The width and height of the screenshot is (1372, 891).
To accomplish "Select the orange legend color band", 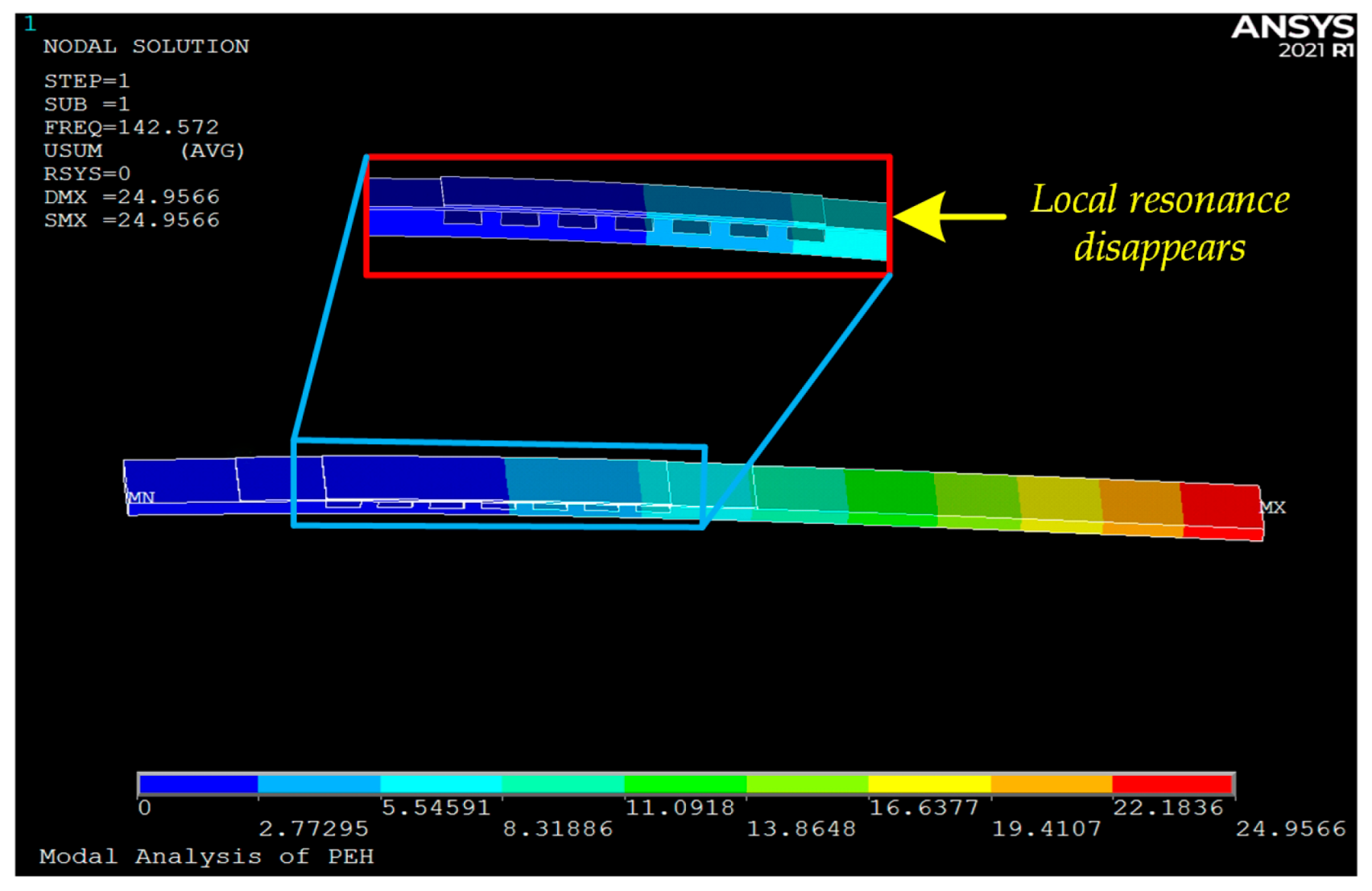I will 1050,783.
